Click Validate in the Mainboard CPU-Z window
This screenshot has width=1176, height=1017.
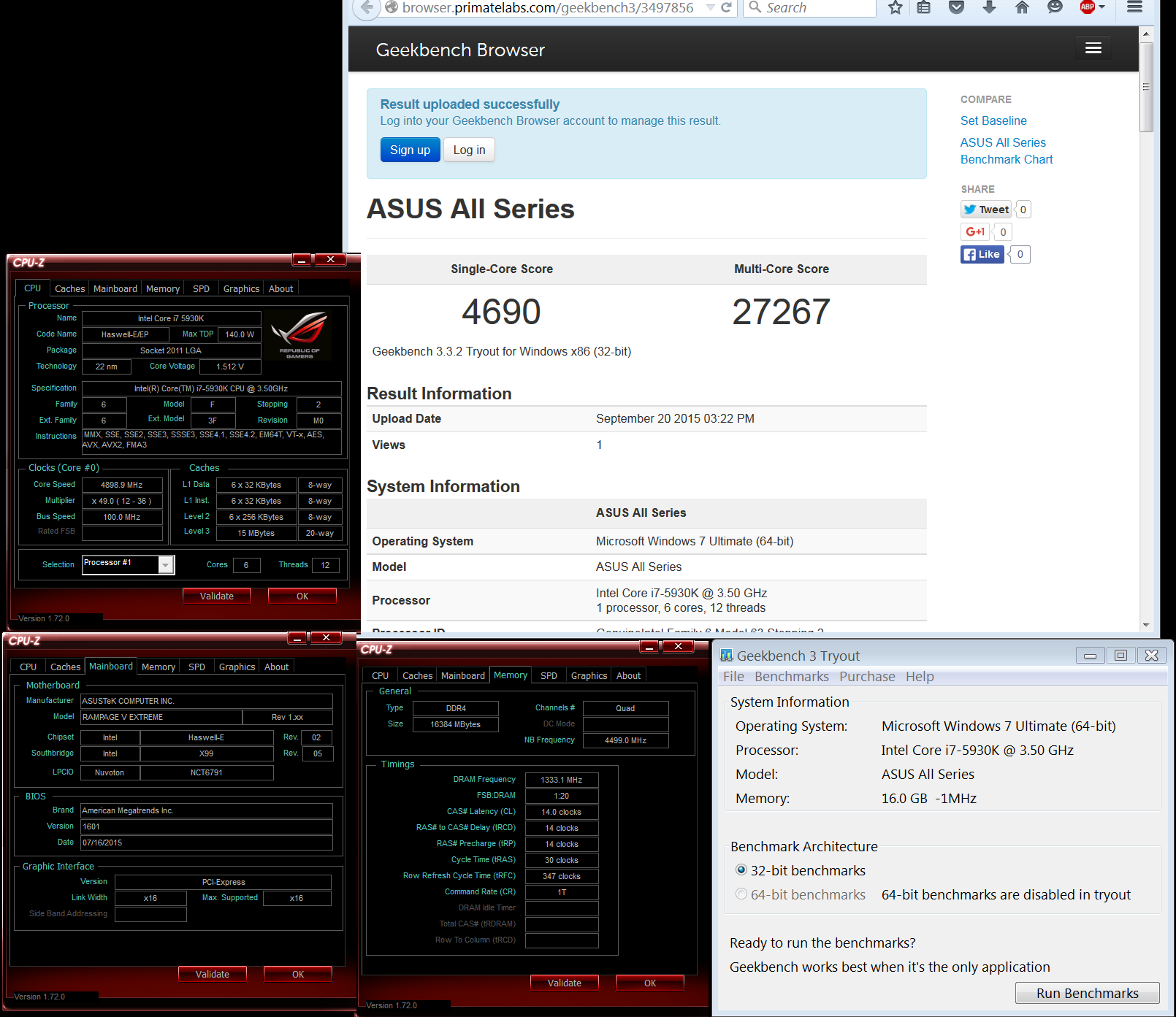pos(213,974)
